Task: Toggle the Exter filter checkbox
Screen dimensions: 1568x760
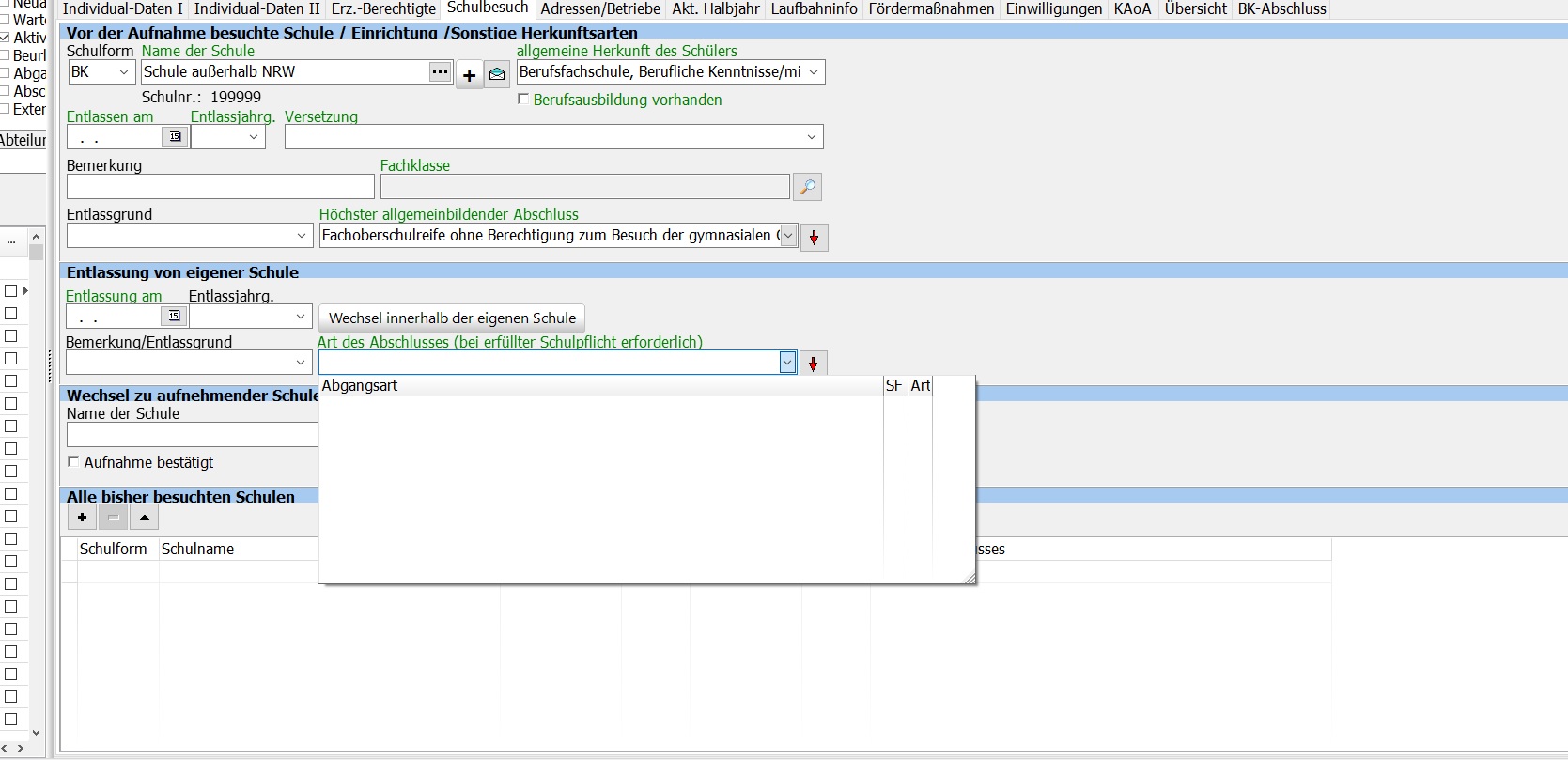Action: (6, 109)
